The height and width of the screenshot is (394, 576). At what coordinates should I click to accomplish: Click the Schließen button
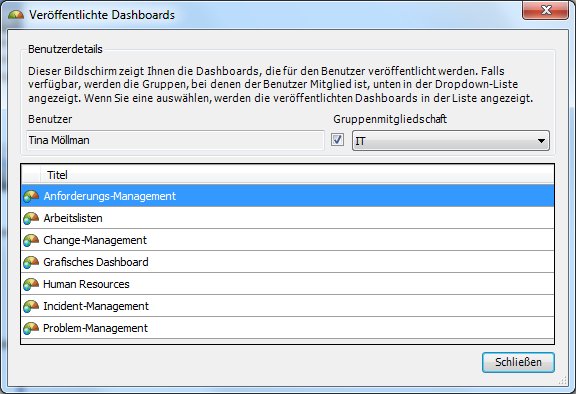(x=518, y=362)
